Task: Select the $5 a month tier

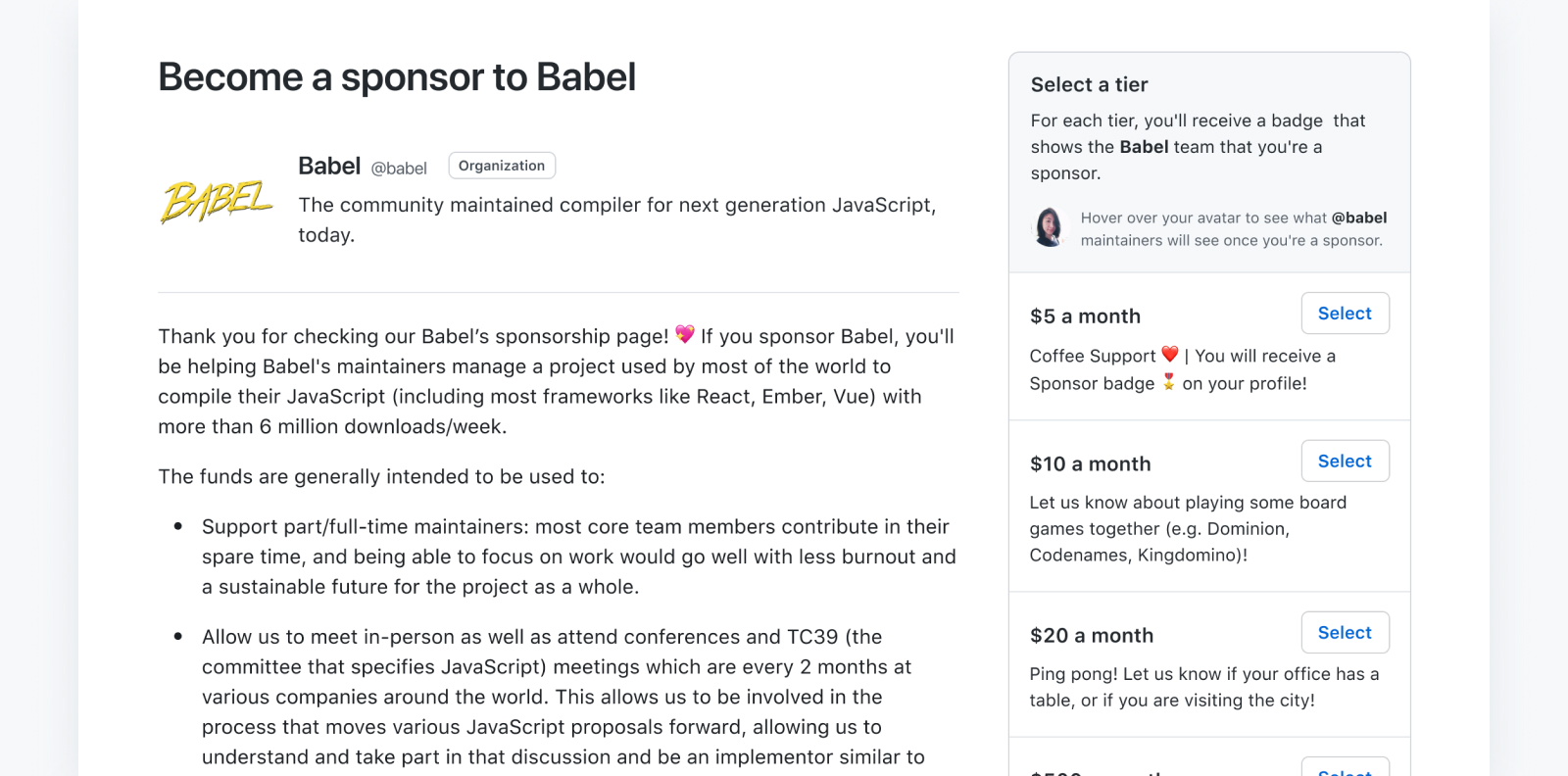Action: coord(1345,314)
